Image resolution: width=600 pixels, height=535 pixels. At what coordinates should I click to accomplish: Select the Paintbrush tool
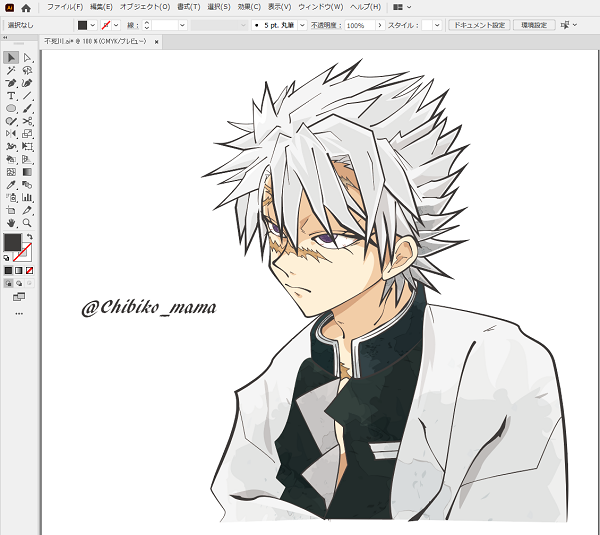click(x=27, y=109)
